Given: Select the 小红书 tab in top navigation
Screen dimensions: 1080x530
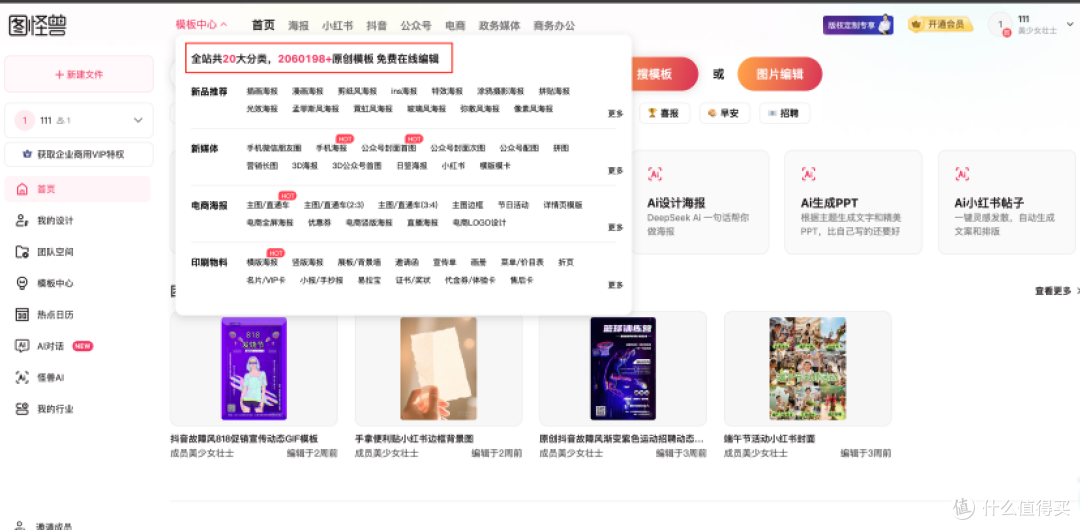Looking at the screenshot, I should click(x=338, y=26).
